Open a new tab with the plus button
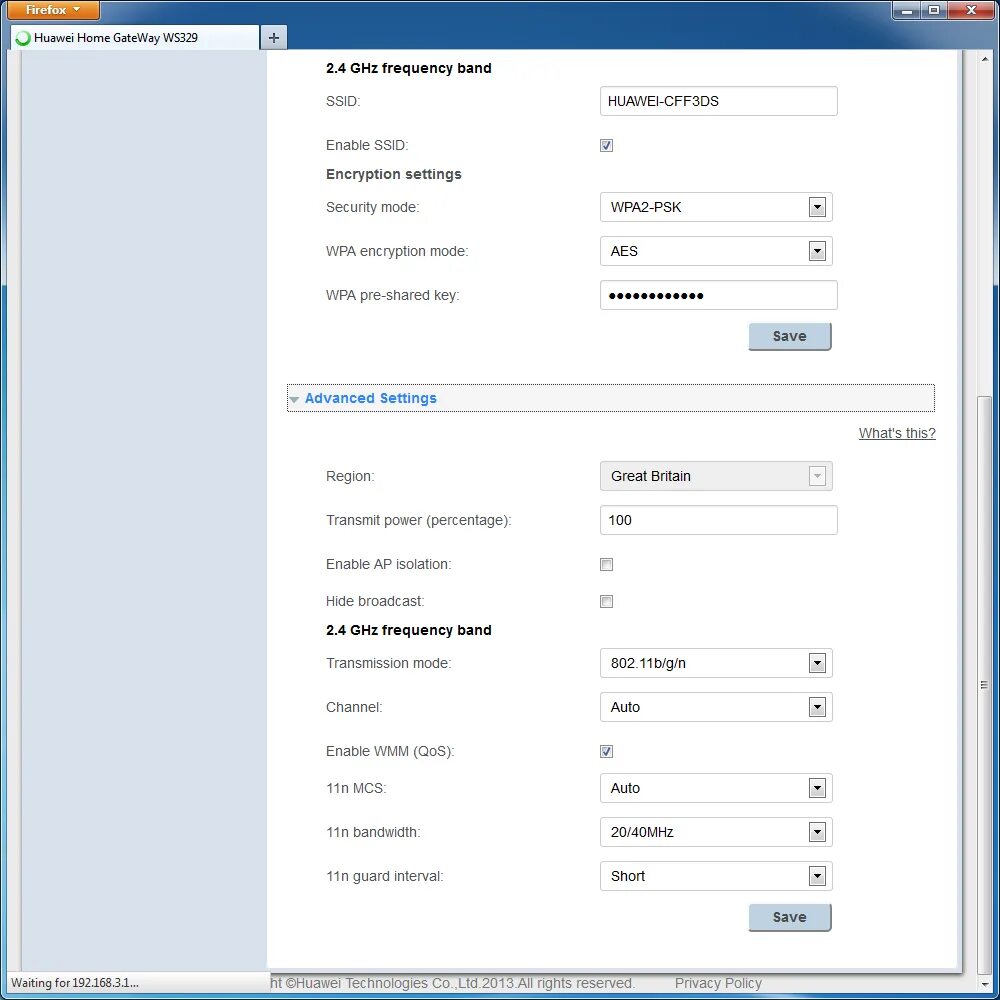The height and width of the screenshot is (1000, 1000). pos(274,38)
